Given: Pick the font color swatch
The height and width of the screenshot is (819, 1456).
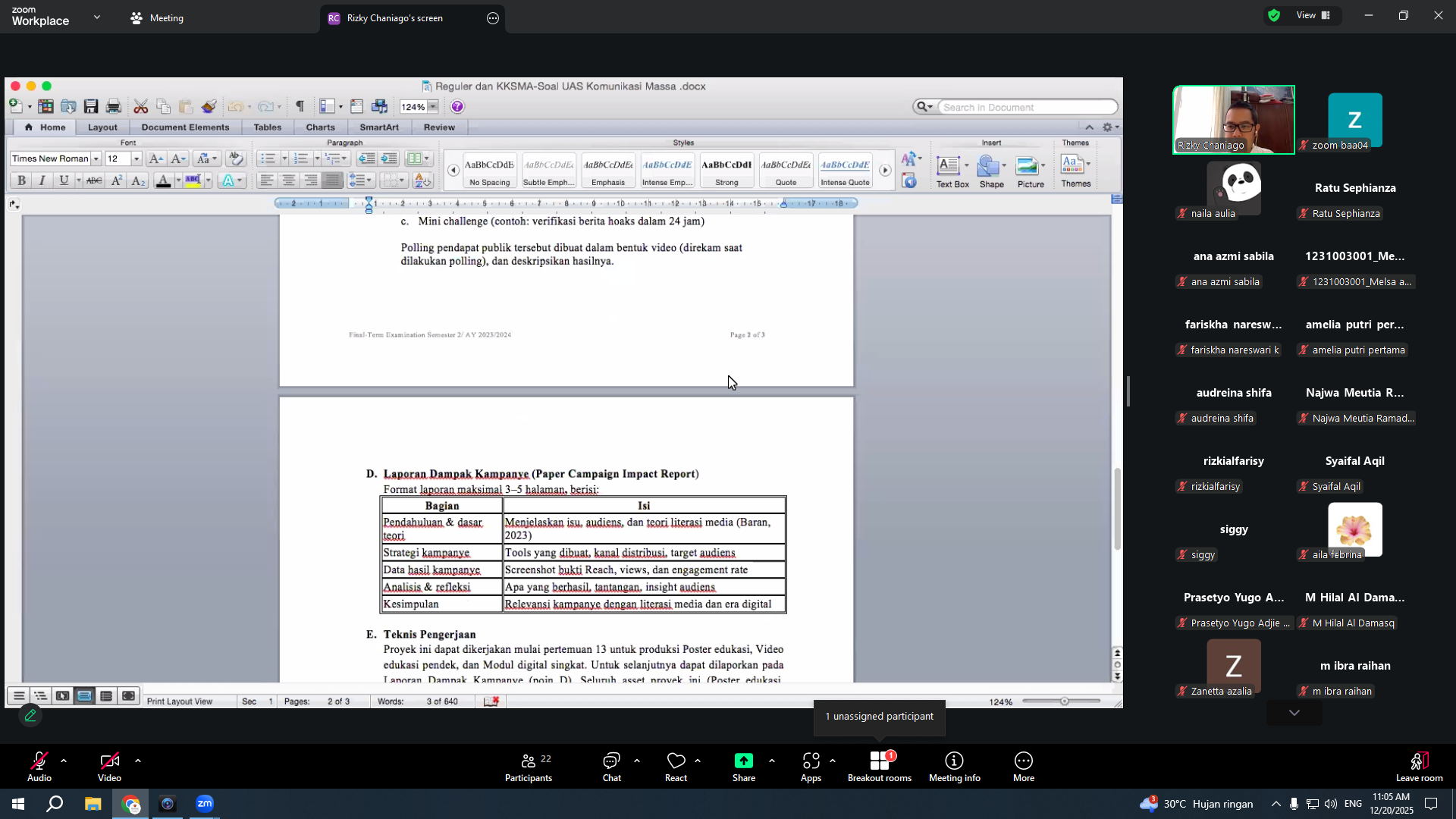Looking at the screenshot, I should click(x=163, y=180).
